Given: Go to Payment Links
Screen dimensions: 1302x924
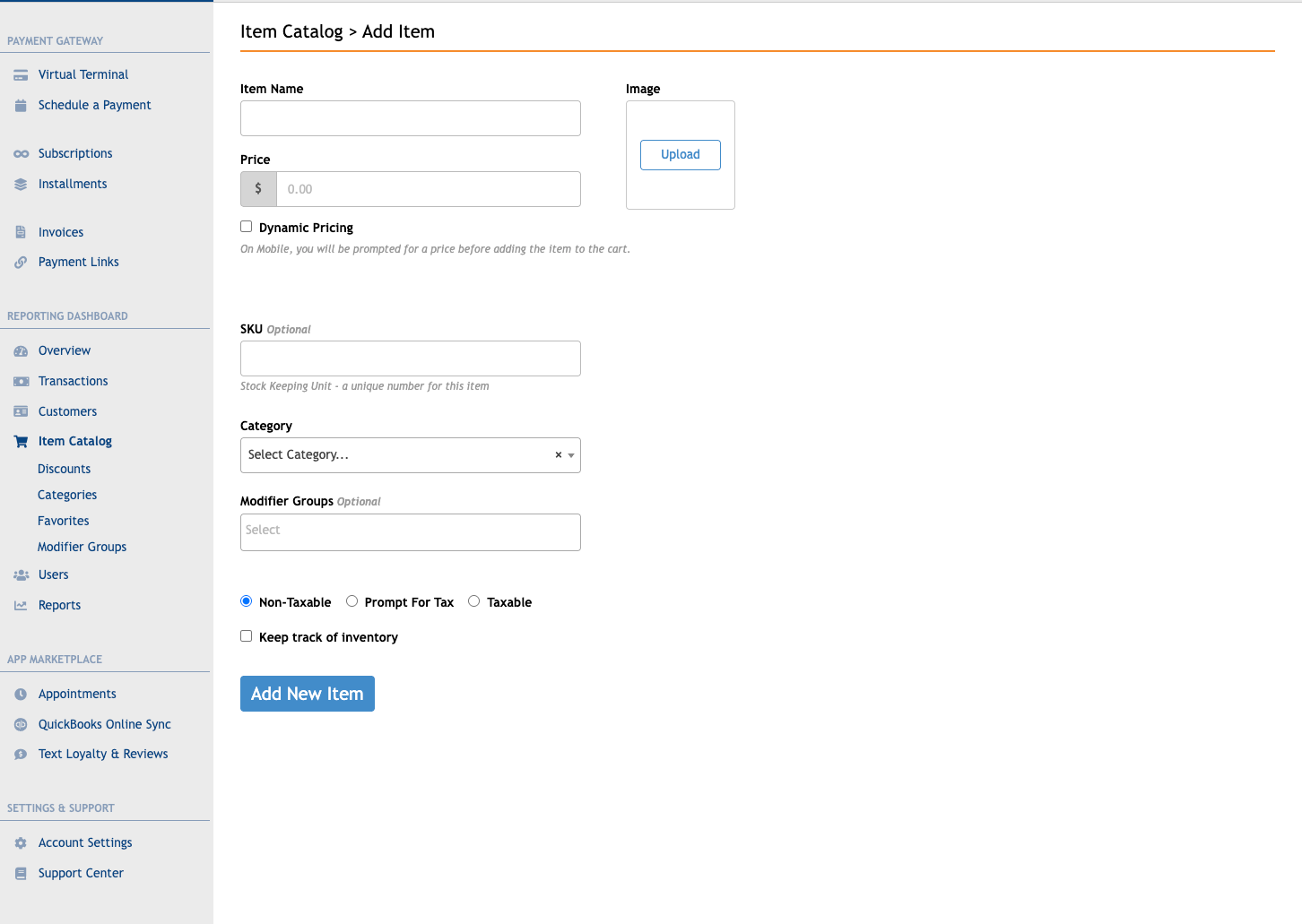Looking at the screenshot, I should (79, 263).
